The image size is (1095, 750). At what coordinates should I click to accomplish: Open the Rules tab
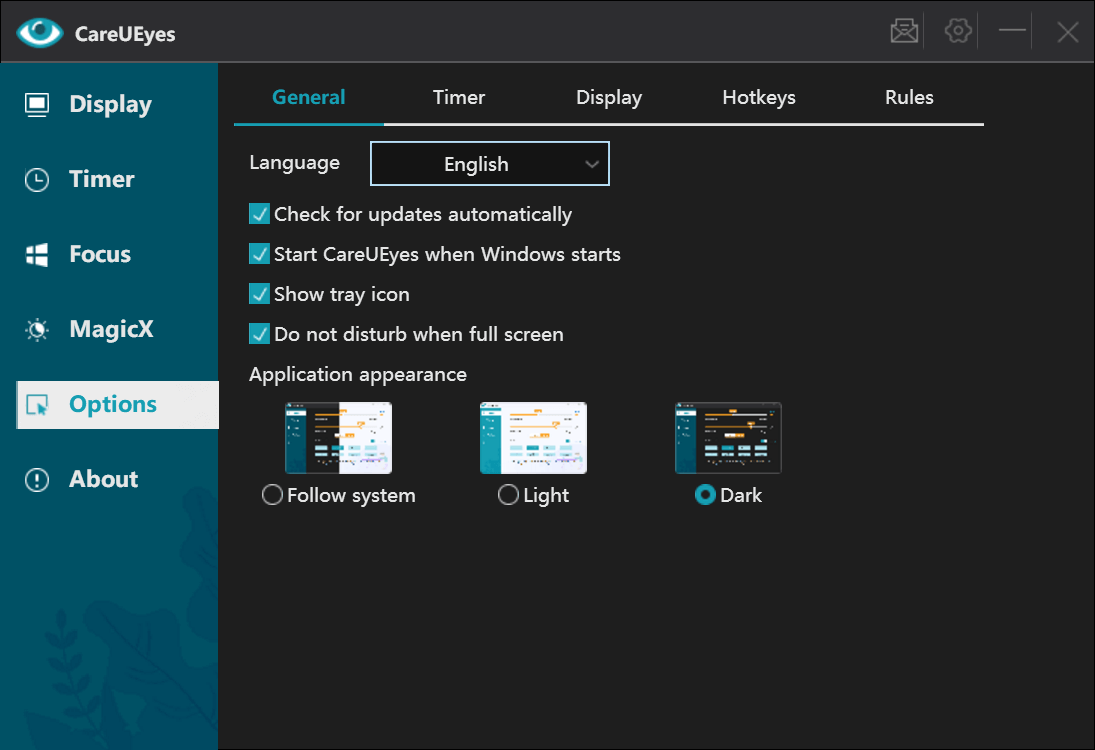tap(909, 97)
